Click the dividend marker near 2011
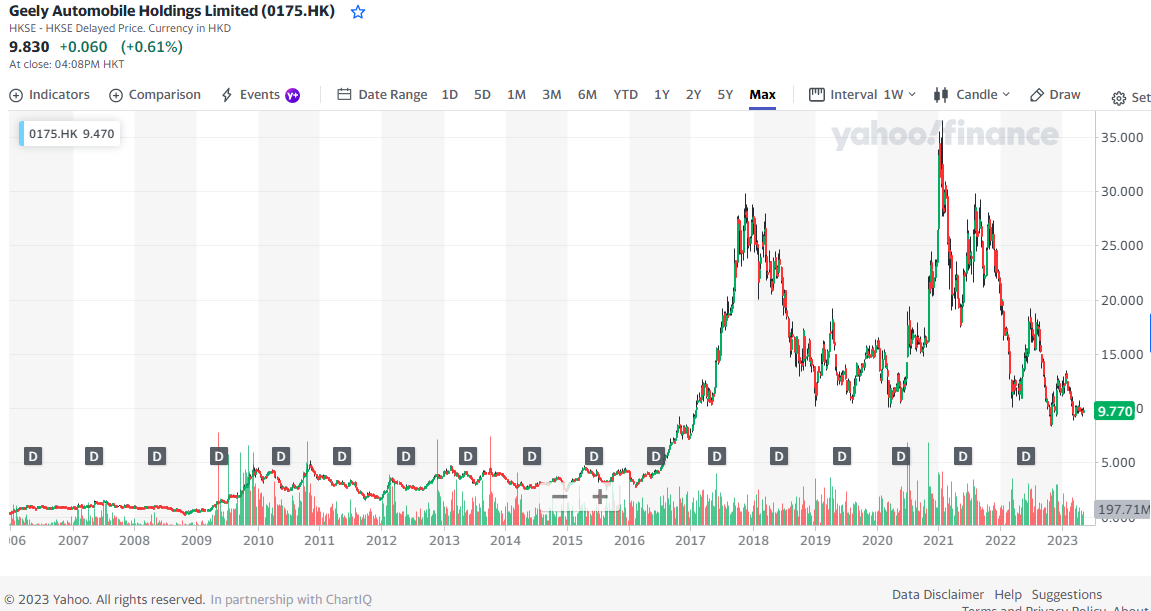Image resolution: width=1151 pixels, height=611 pixels. tap(341, 456)
